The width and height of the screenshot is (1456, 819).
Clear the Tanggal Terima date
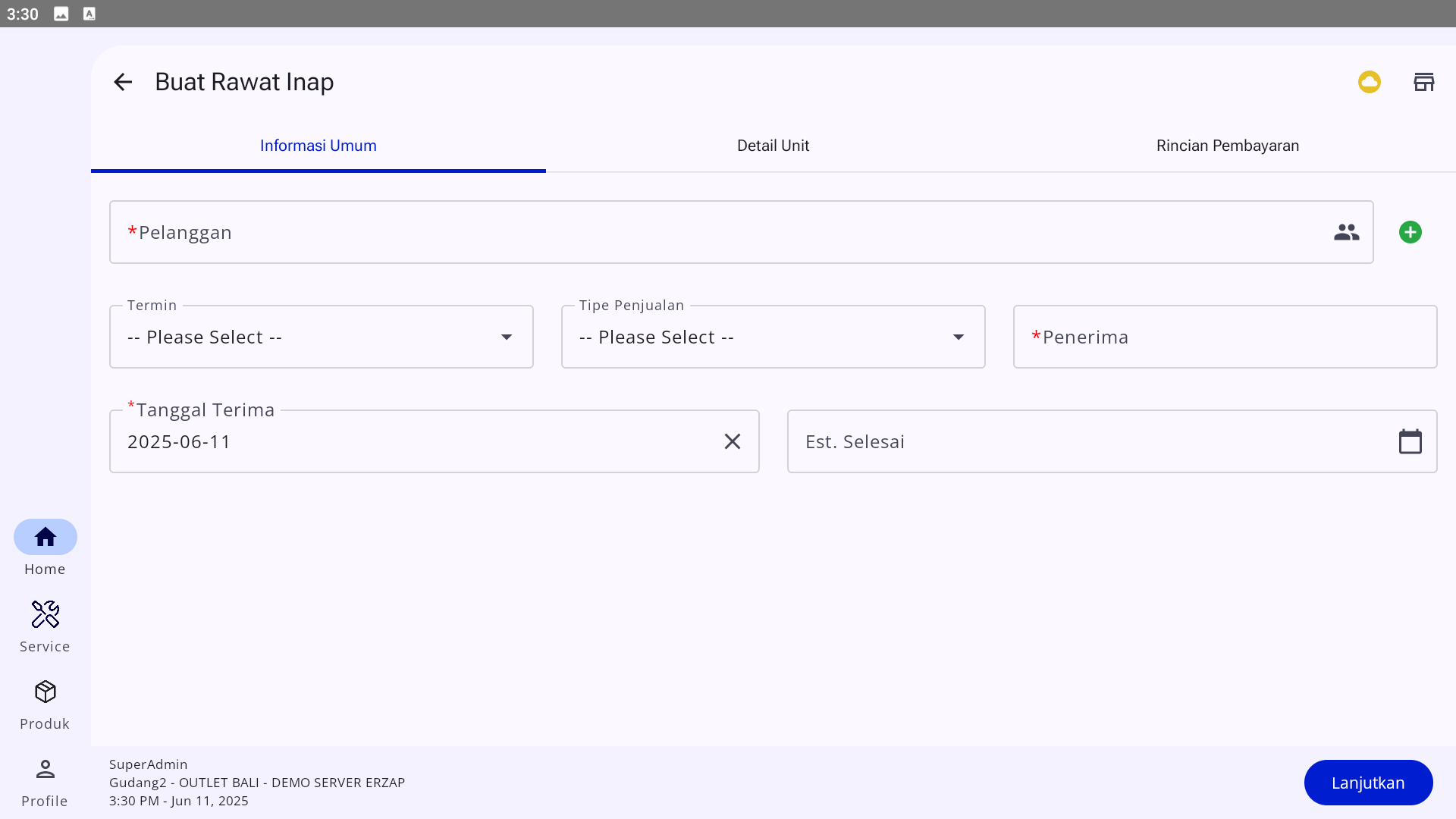pyautogui.click(x=732, y=441)
